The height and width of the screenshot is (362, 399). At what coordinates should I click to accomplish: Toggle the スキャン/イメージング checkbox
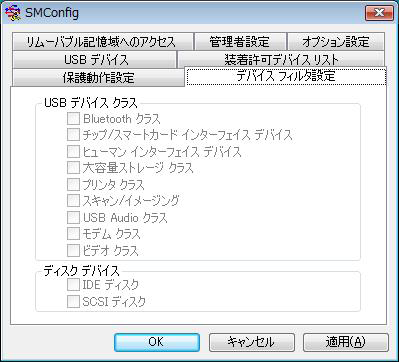pyautogui.click(x=73, y=201)
